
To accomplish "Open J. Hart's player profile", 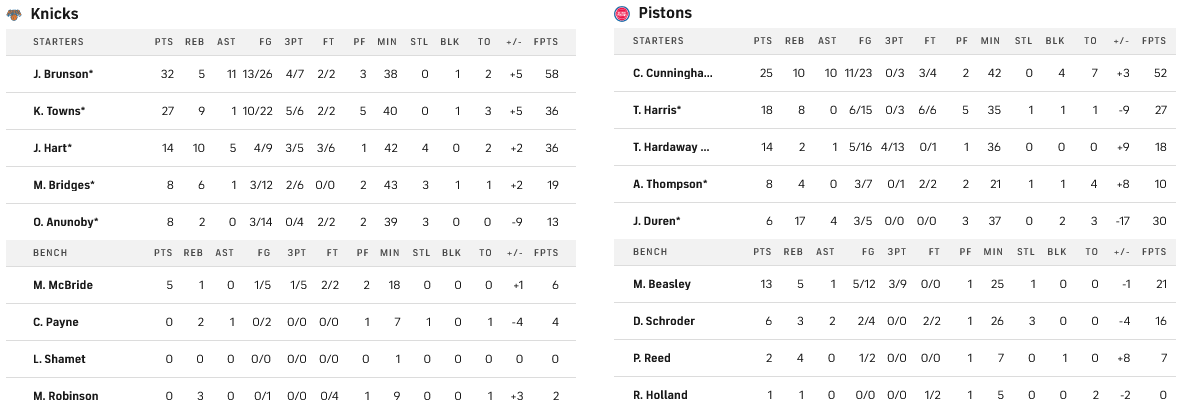I will point(51,148).
